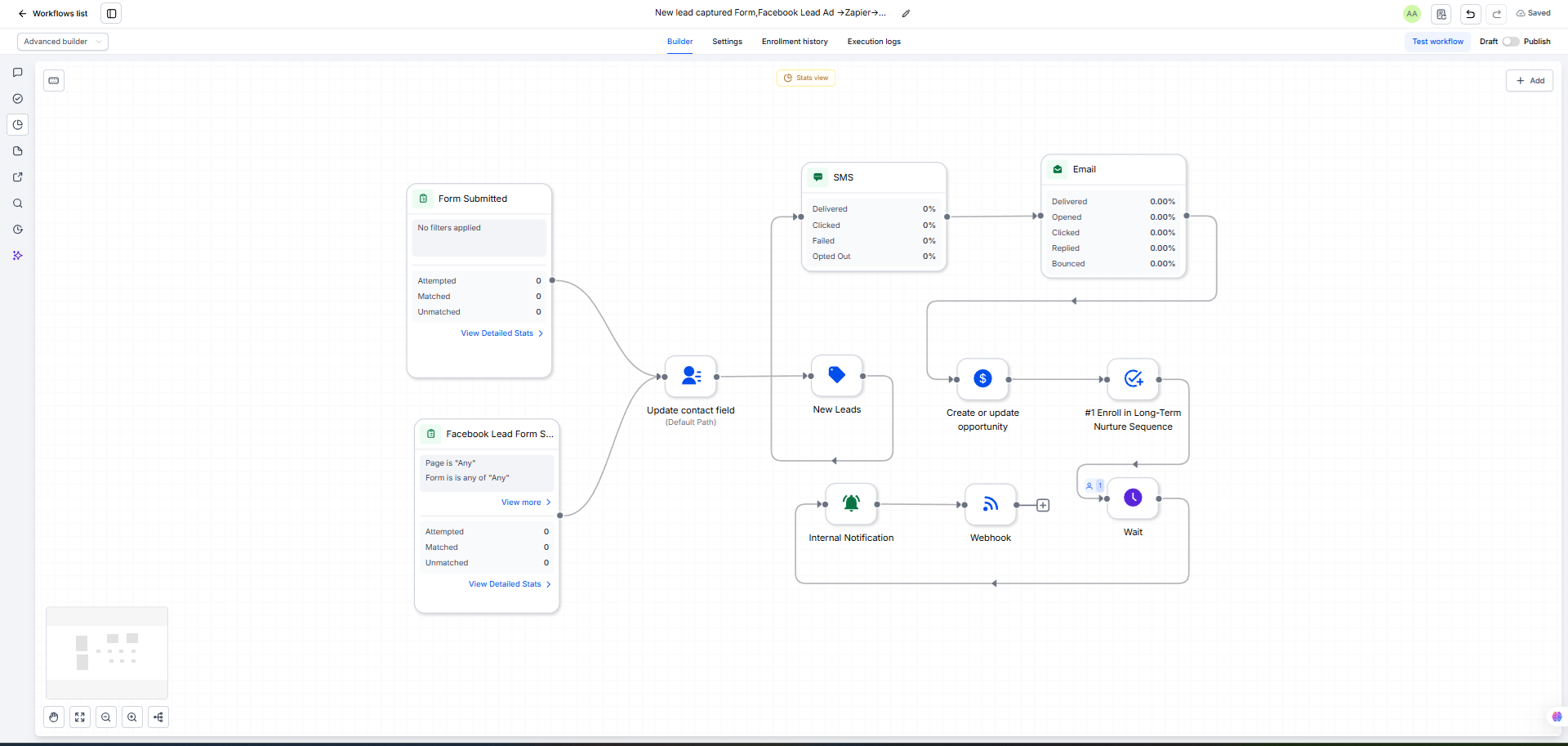Zoom out the canvas

point(106,717)
